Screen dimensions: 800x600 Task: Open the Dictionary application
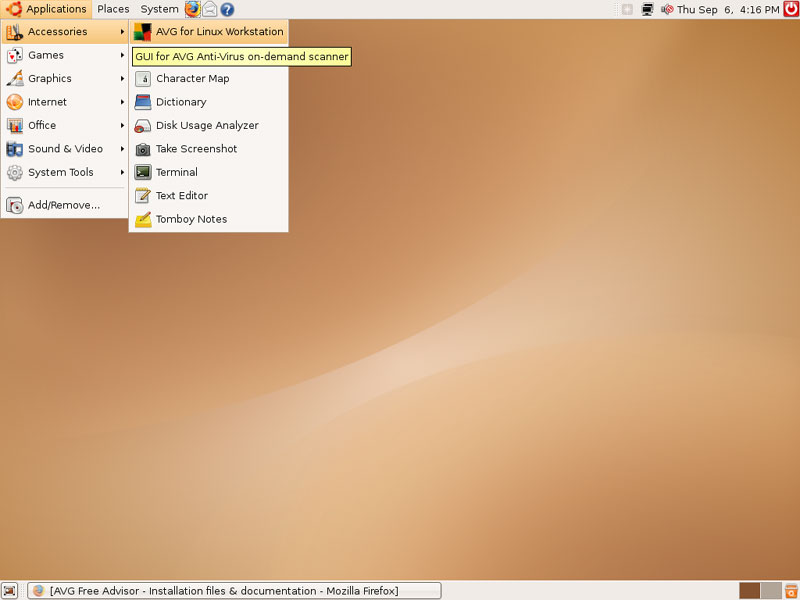coord(209,102)
